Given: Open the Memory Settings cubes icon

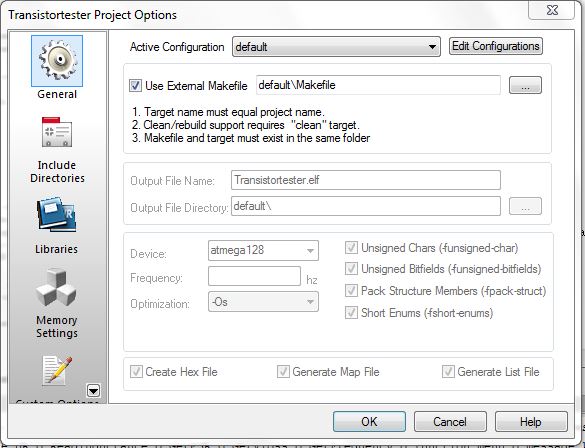Looking at the screenshot, I should pos(56,287).
